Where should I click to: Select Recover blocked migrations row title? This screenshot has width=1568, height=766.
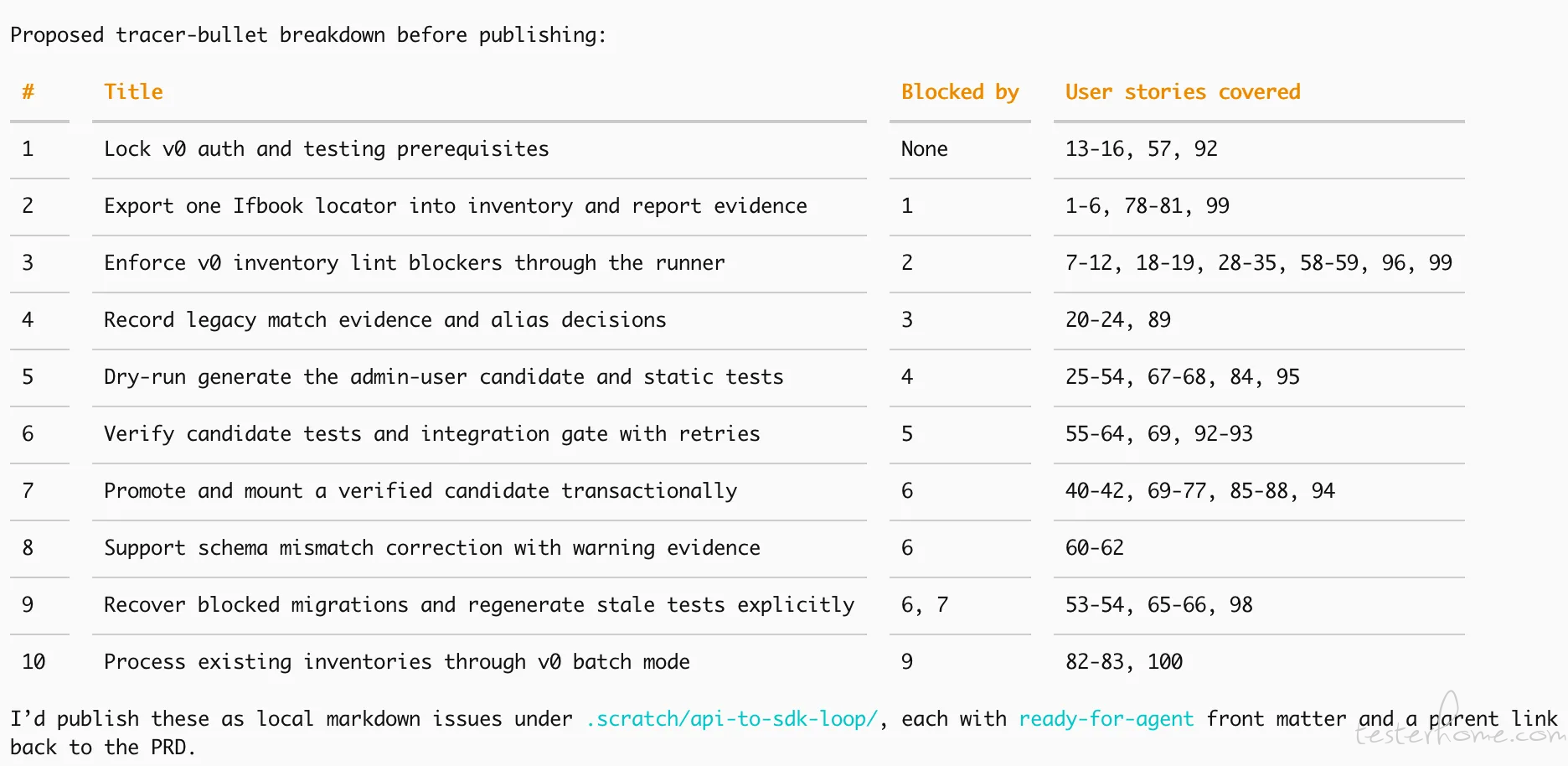[479, 605]
